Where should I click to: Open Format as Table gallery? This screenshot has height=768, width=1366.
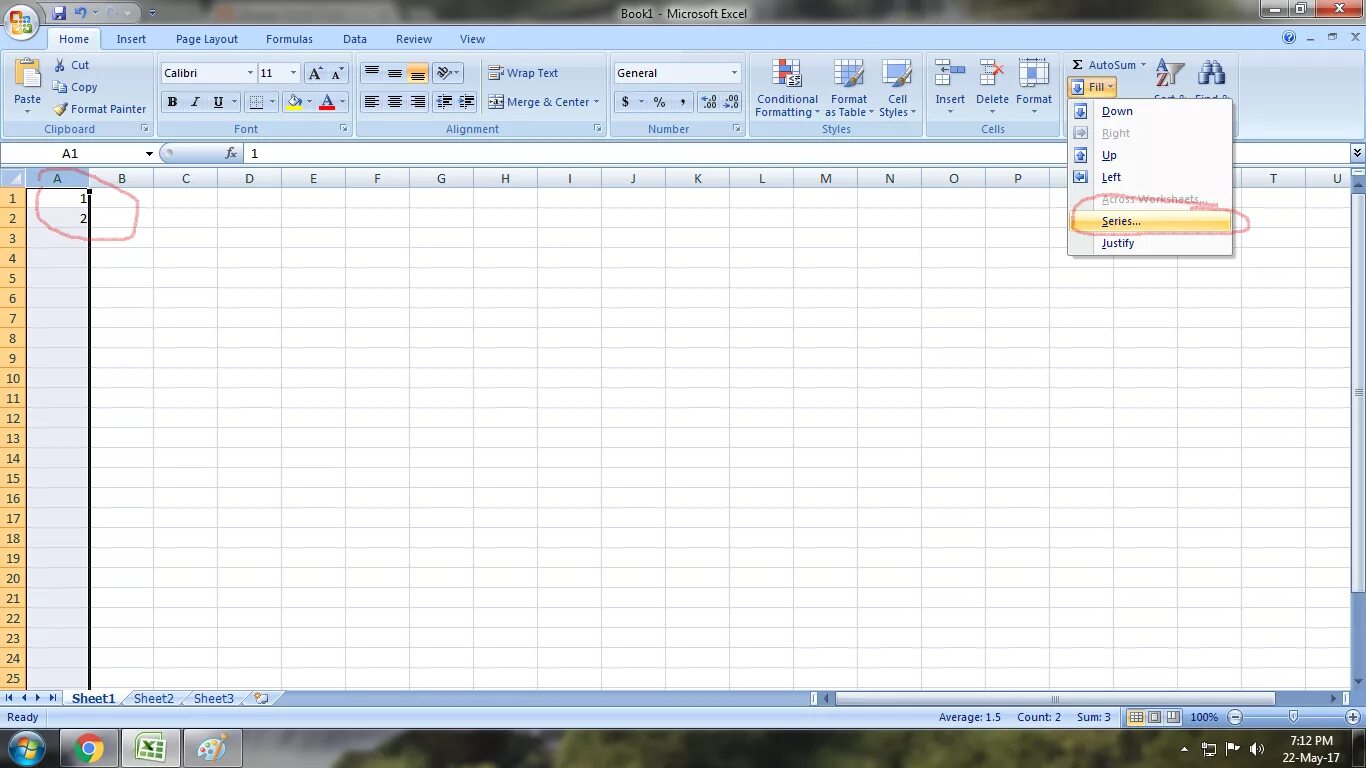pos(848,88)
